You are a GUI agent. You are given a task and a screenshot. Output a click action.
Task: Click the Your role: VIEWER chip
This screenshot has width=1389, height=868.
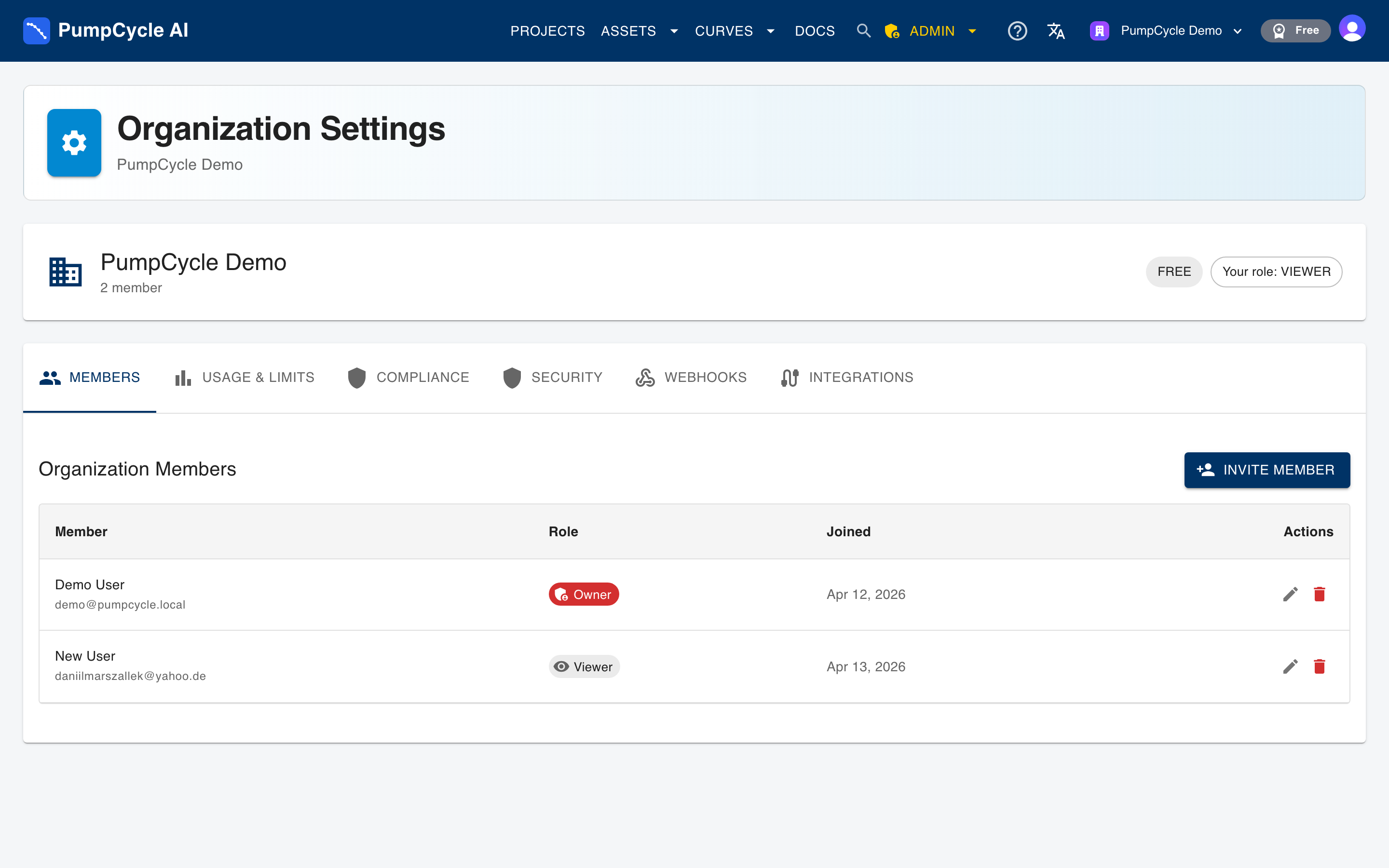(1276, 271)
